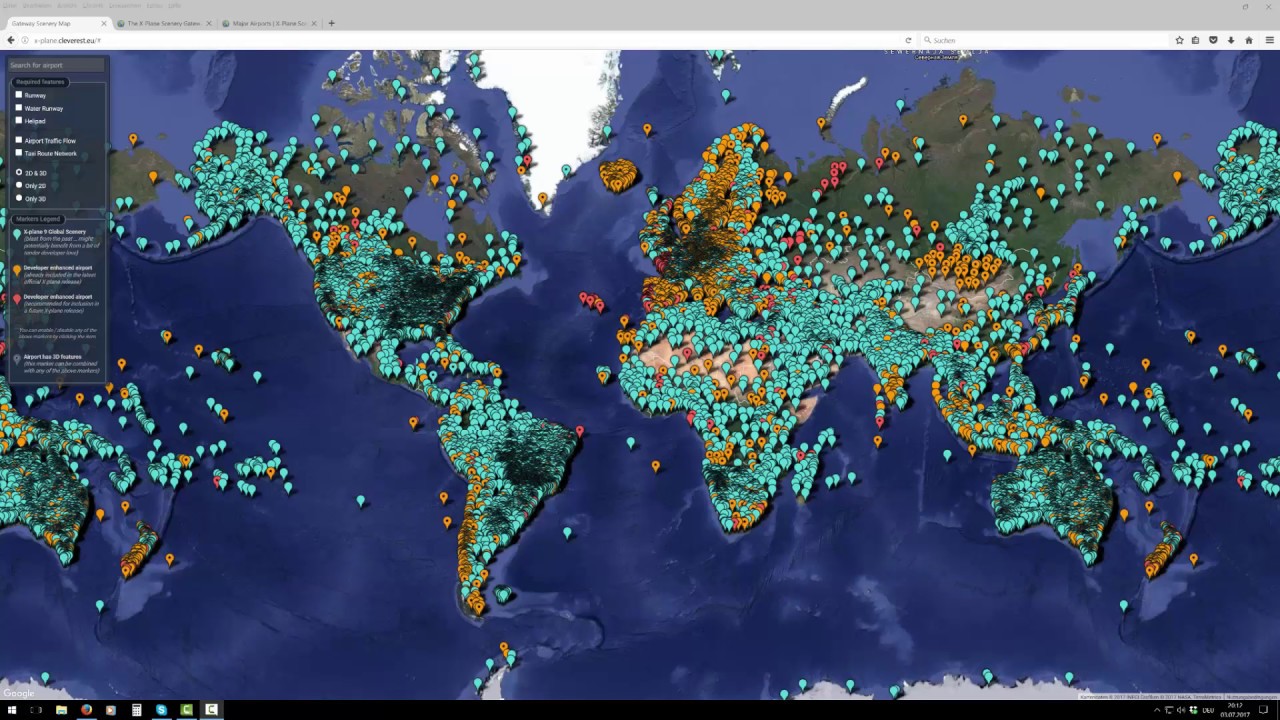This screenshot has height=720, width=1280.
Task: Open the Firefox hamburger menu
Action: (1270, 40)
